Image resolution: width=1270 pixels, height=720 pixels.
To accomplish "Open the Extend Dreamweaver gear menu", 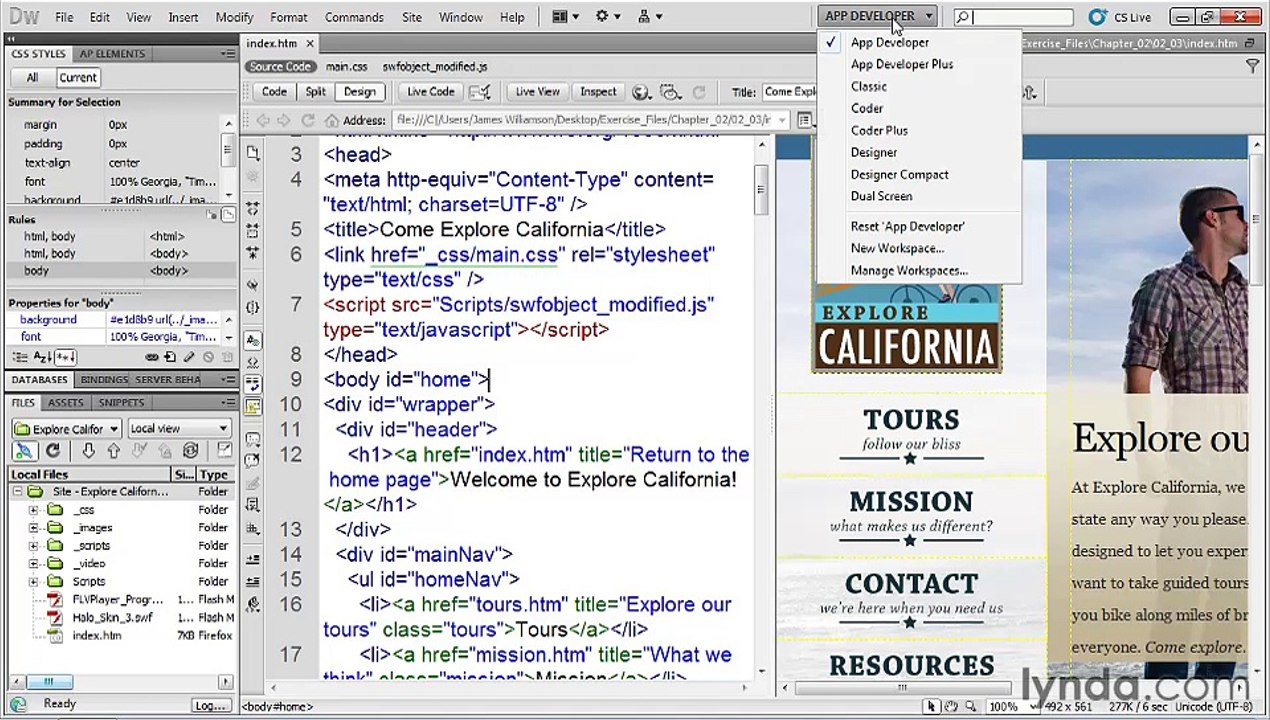I will coord(607,16).
